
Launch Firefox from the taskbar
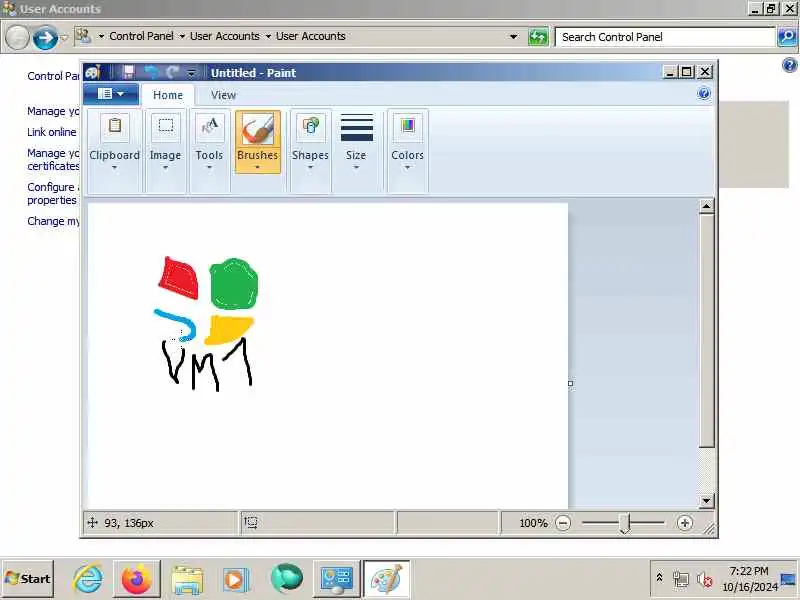pyautogui.click(x=136, y=579)
